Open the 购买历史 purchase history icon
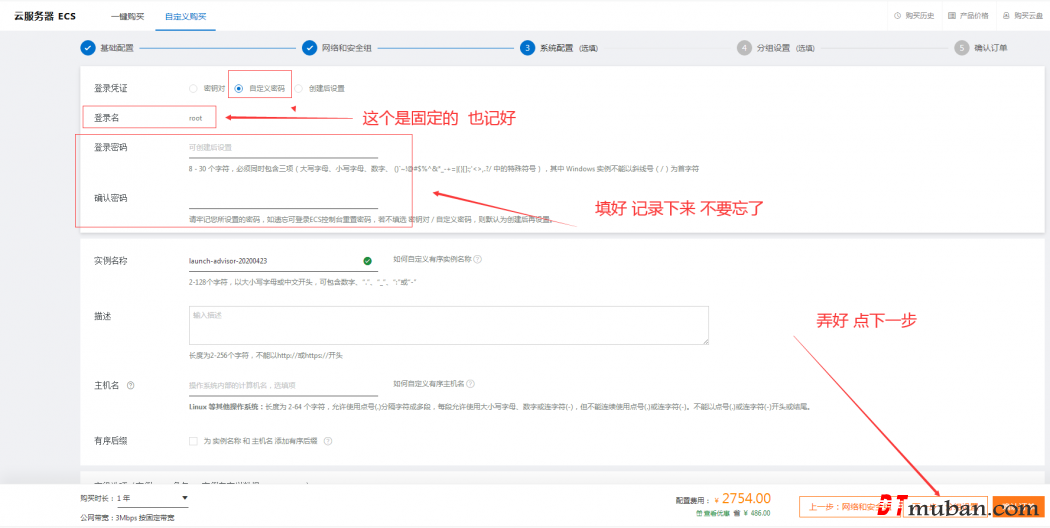 click(897, 16)
